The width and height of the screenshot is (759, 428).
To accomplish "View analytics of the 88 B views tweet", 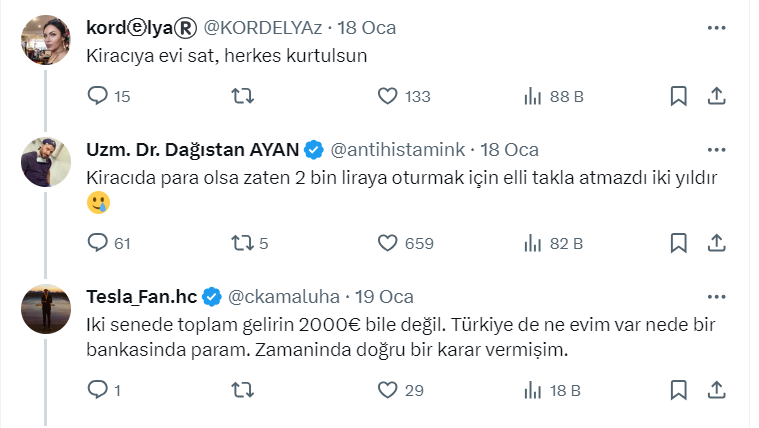I will coord(534,96).
